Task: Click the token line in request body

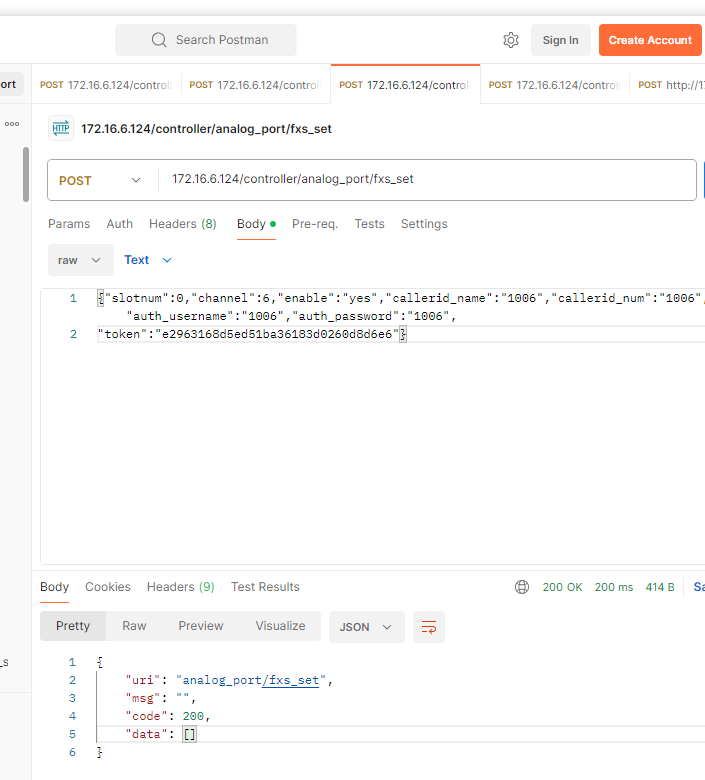Action: pos(252,334)
